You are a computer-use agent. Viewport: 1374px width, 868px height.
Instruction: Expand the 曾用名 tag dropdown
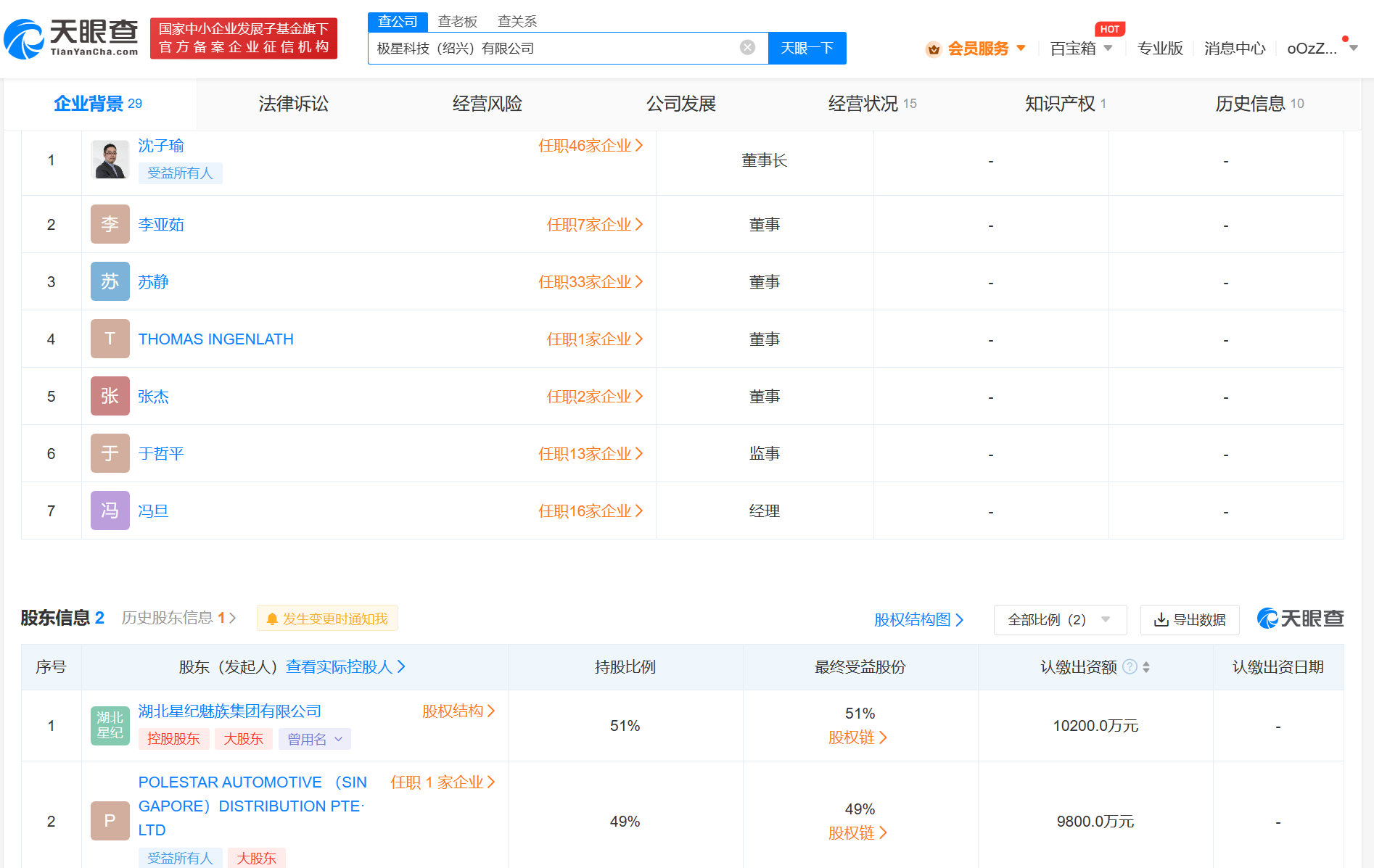(x=315, y=739)
